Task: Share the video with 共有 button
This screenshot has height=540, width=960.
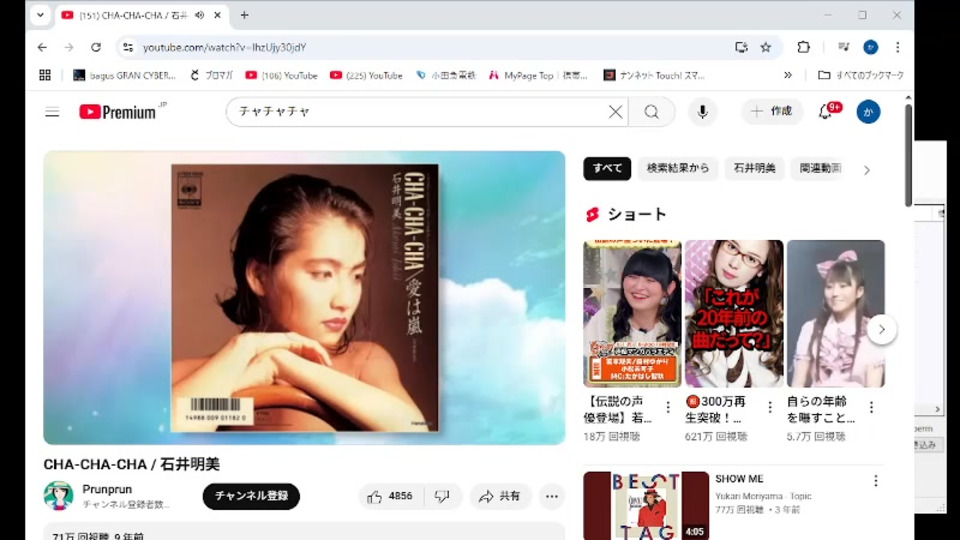Action: pyautogui.click(x=500, y=496)
